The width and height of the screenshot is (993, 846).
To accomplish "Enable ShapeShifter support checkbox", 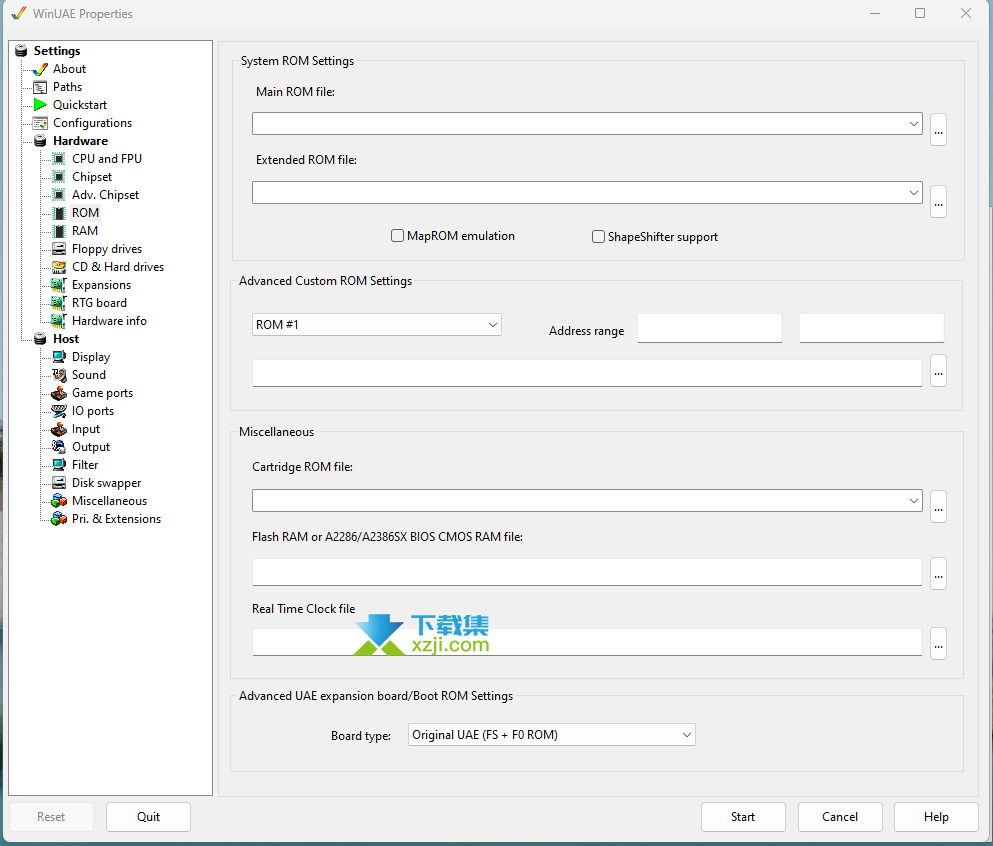I will tap(598, 237).
